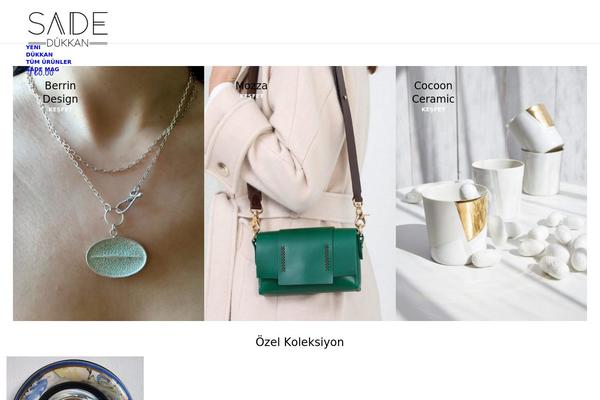Click the Berrin Design title
The height and width of the screenshot is (400, 600).
coord(60,92)
